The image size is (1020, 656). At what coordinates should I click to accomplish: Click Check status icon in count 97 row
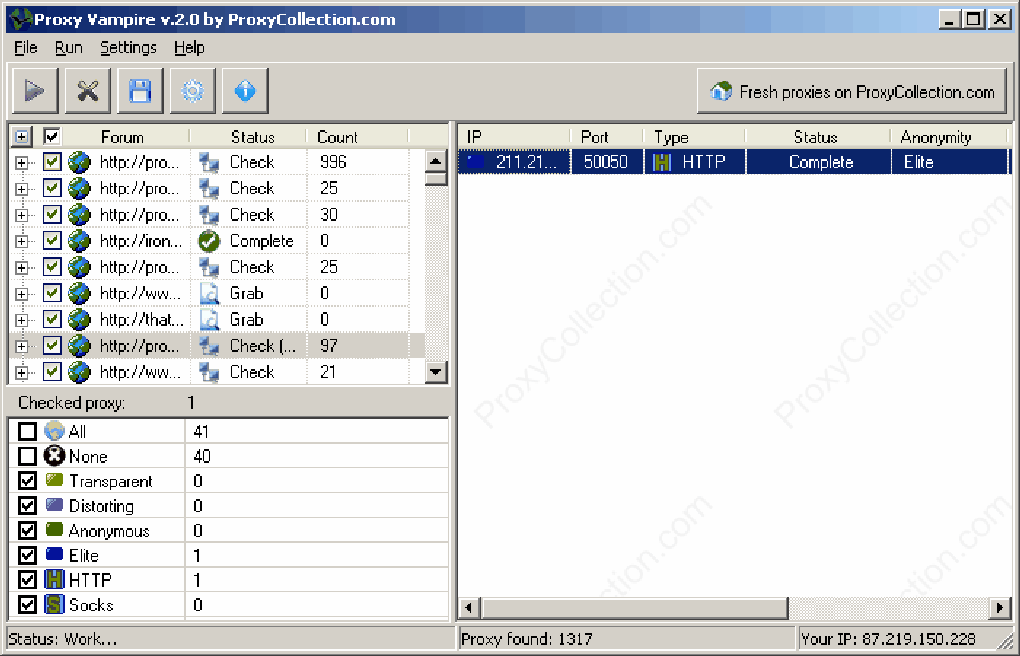click(209, 346)
